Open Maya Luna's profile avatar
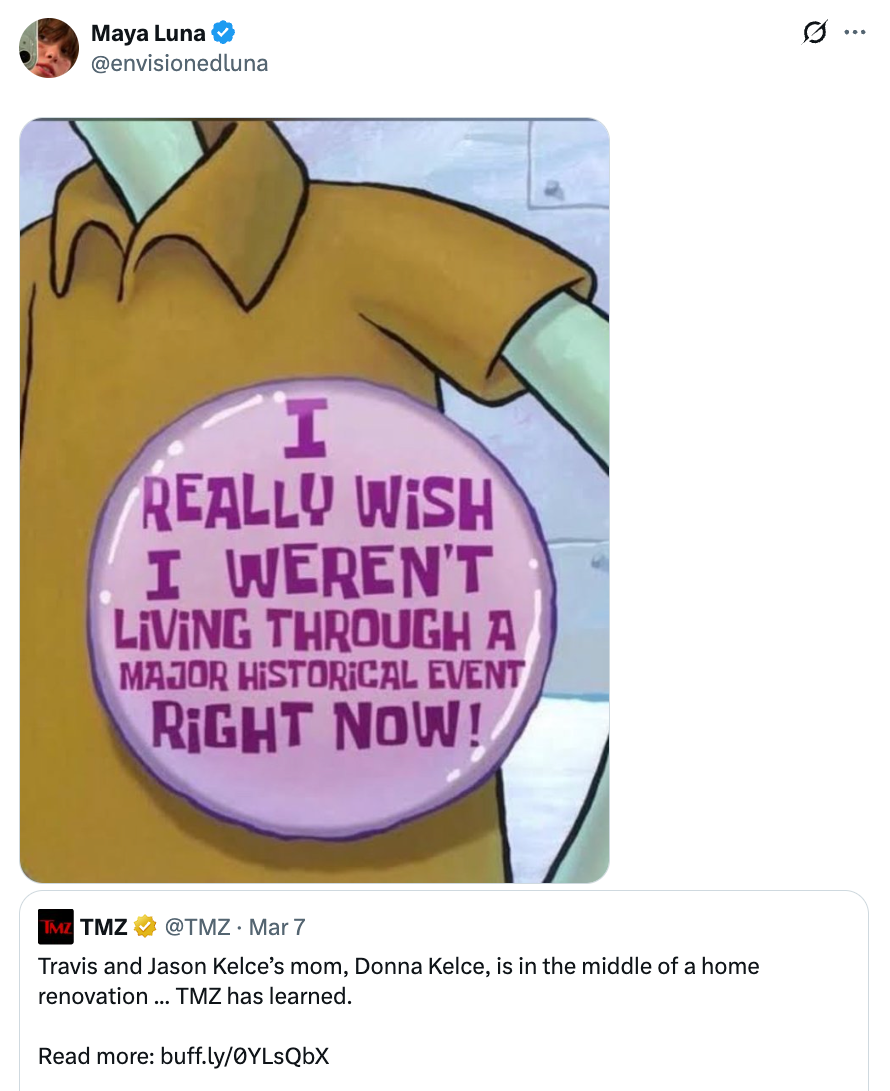 (x=49, y=48)
